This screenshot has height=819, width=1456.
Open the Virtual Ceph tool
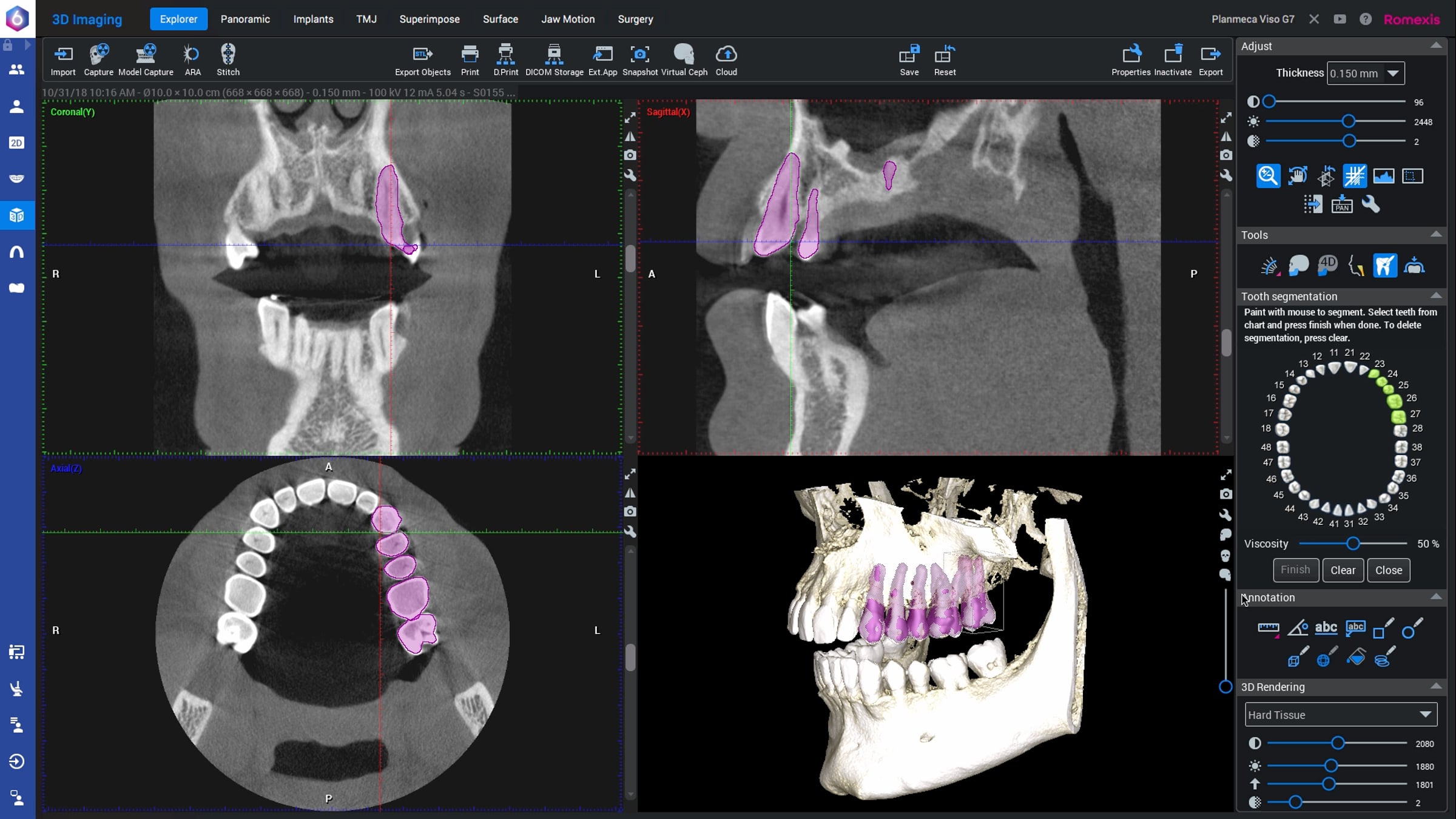point(684,59)
